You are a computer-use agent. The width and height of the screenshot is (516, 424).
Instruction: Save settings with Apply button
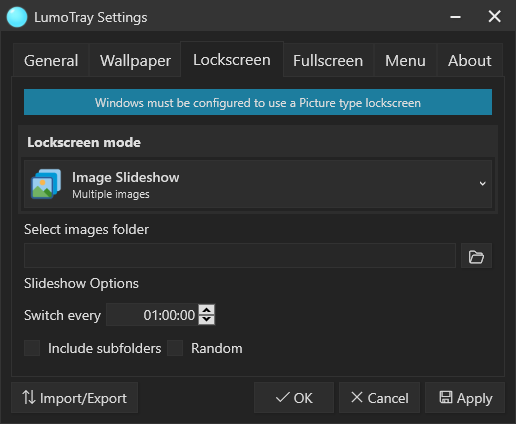pyautogui.click(x=465, y=398)
